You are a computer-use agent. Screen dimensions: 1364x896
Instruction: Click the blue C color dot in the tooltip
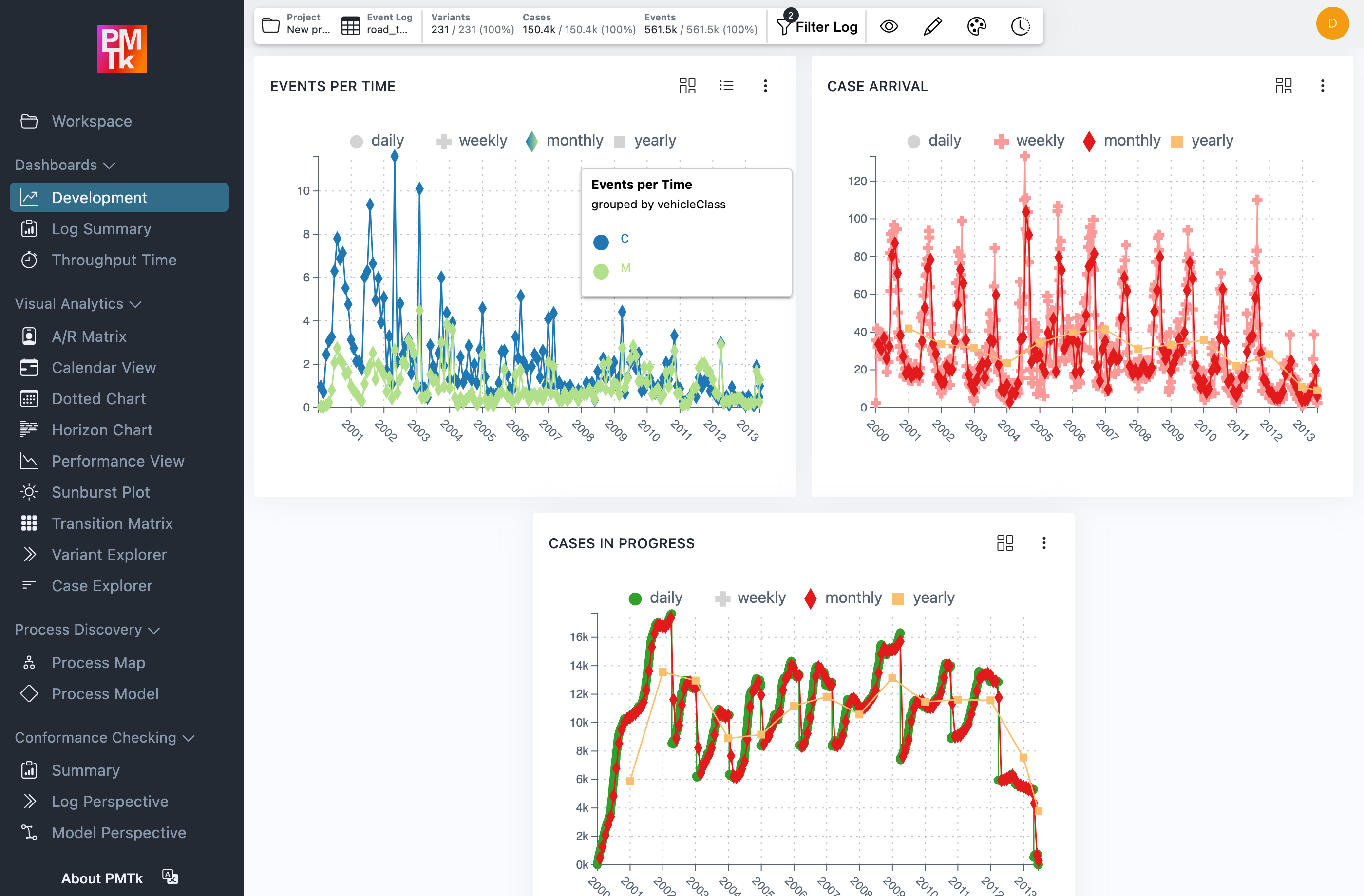pos(601,241)
